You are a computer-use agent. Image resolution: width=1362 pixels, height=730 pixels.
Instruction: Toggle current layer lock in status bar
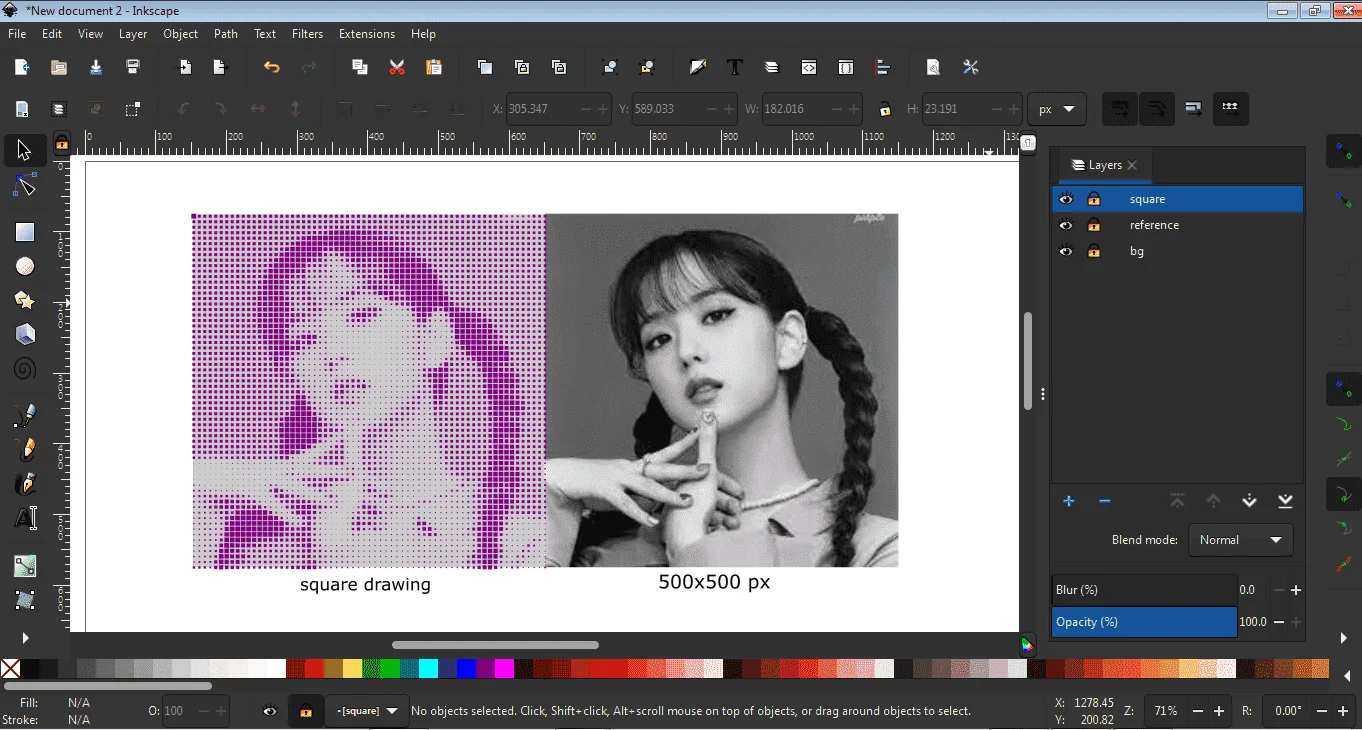point(305,711)
